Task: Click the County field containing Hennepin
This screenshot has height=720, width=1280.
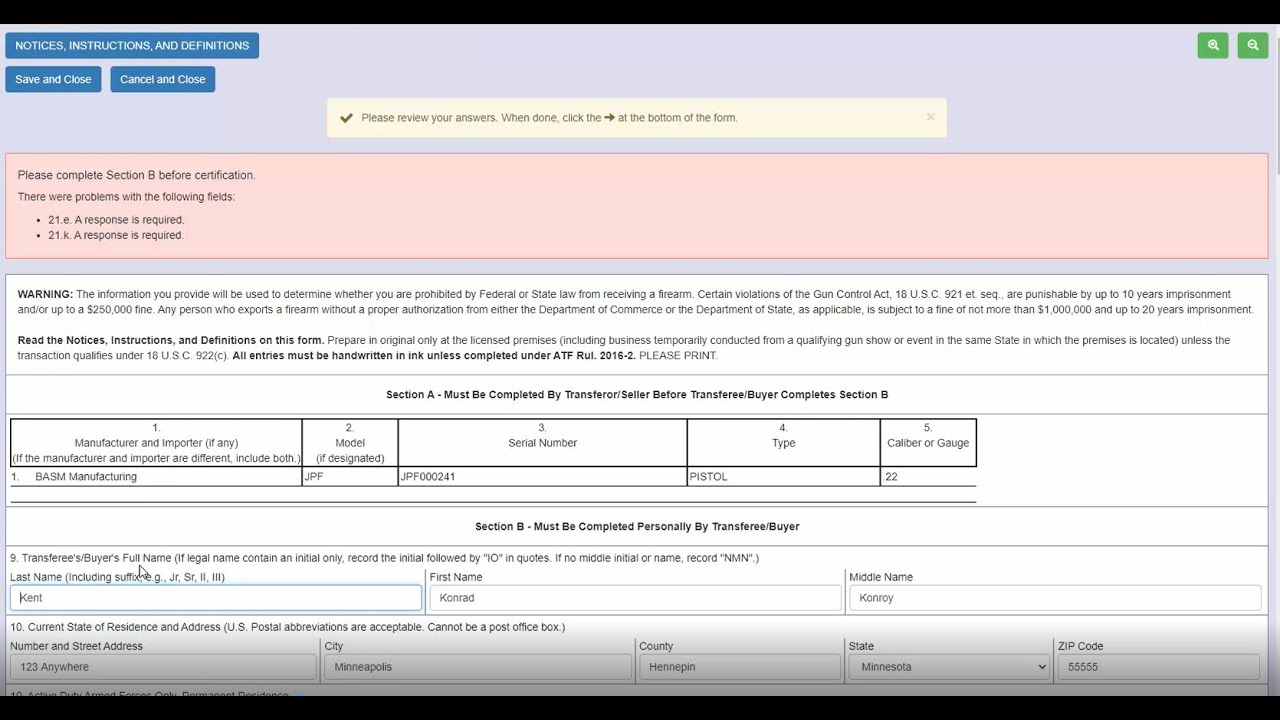Action: click(x=740, y=667)
